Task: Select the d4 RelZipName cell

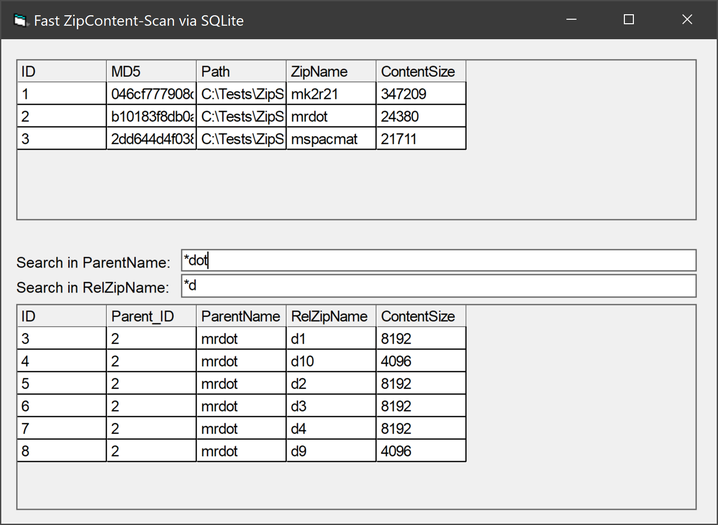Action: click(331, 428)
